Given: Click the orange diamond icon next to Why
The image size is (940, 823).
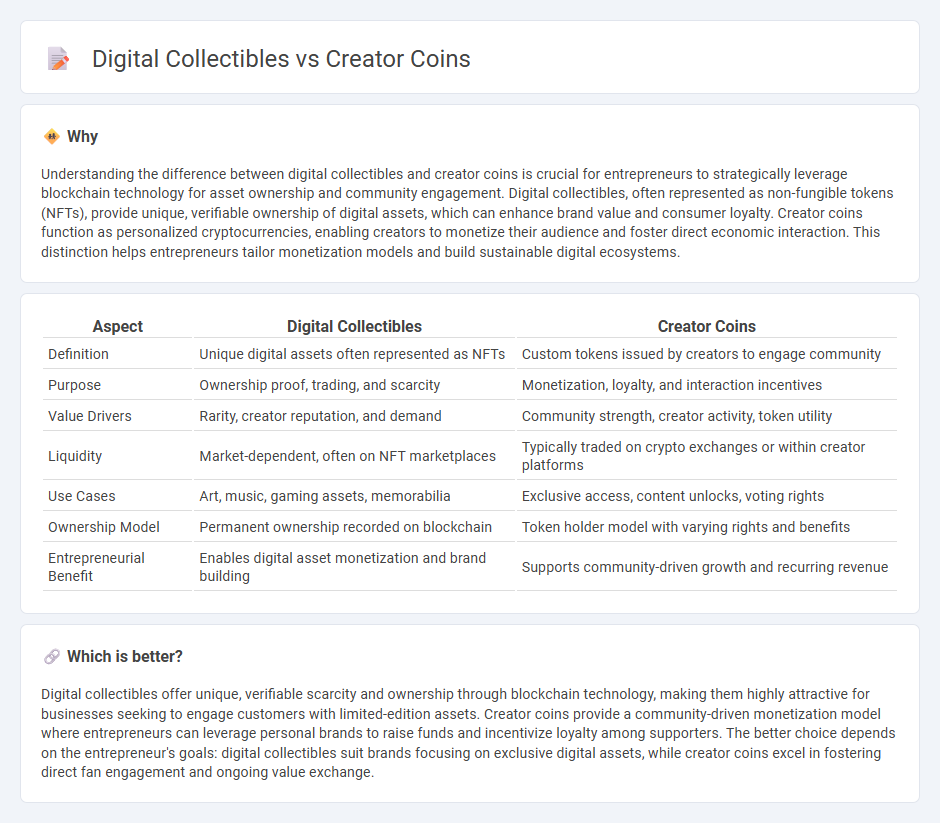Looking at the screenshot, I should pyautogui.click(x=52, y=137).
